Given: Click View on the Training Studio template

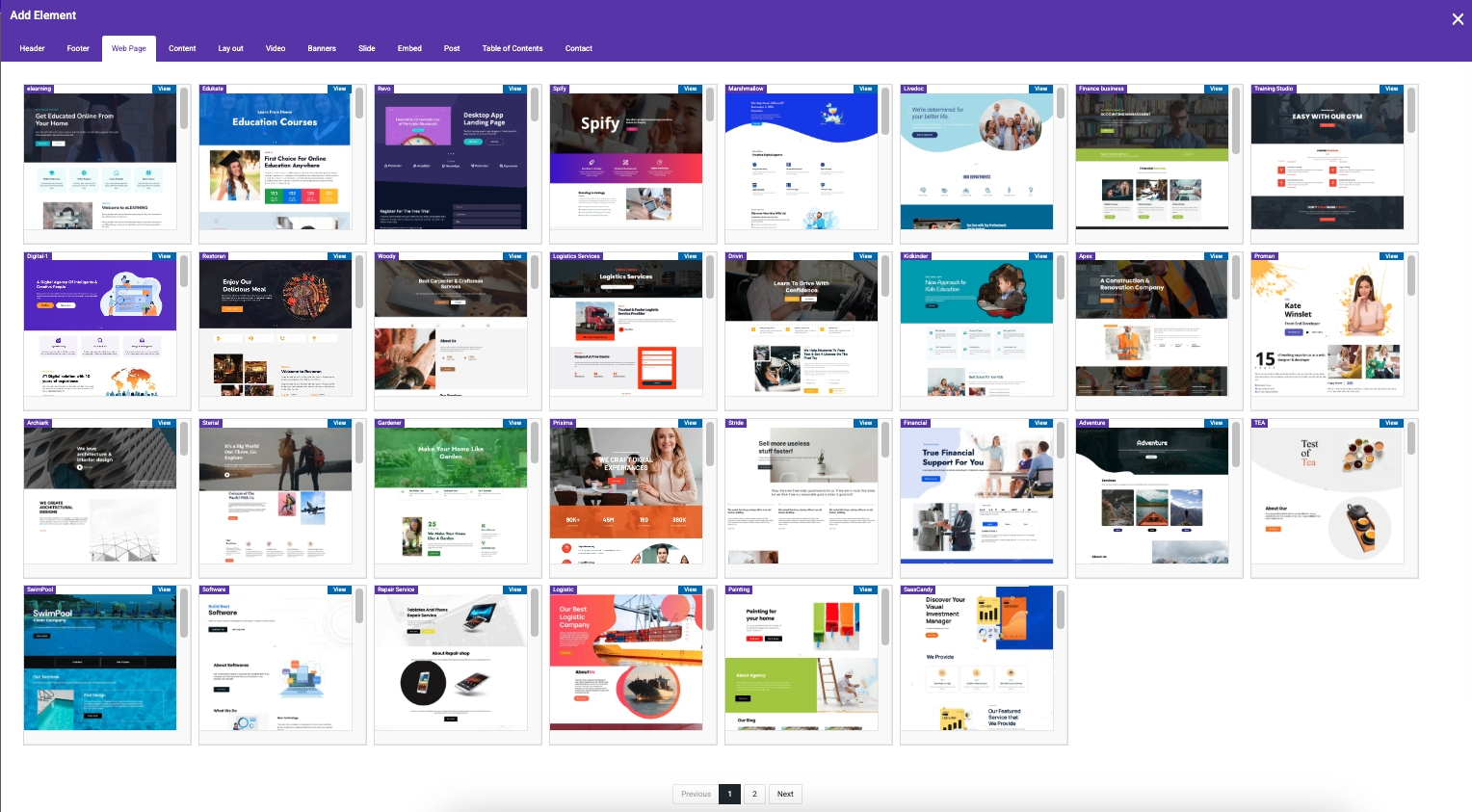Looking at the screenshot, I should coord(1391,89).
